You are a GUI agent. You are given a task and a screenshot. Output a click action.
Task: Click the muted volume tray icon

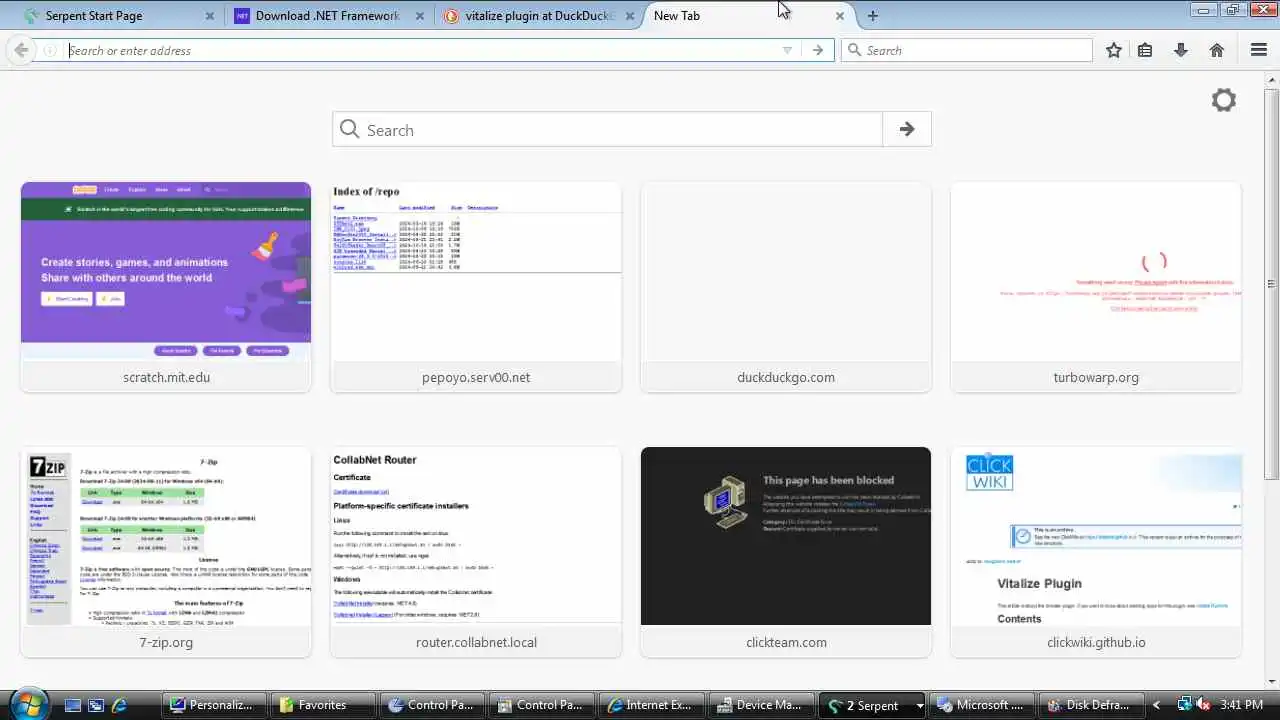(1204, 705)
